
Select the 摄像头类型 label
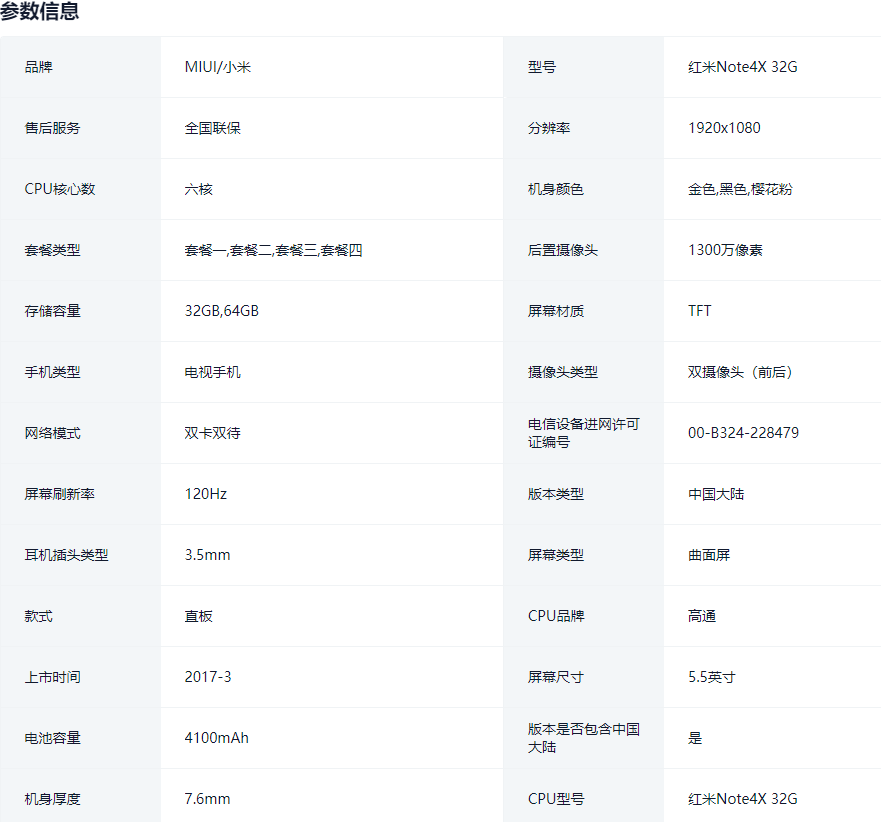(x=562, y=372)
